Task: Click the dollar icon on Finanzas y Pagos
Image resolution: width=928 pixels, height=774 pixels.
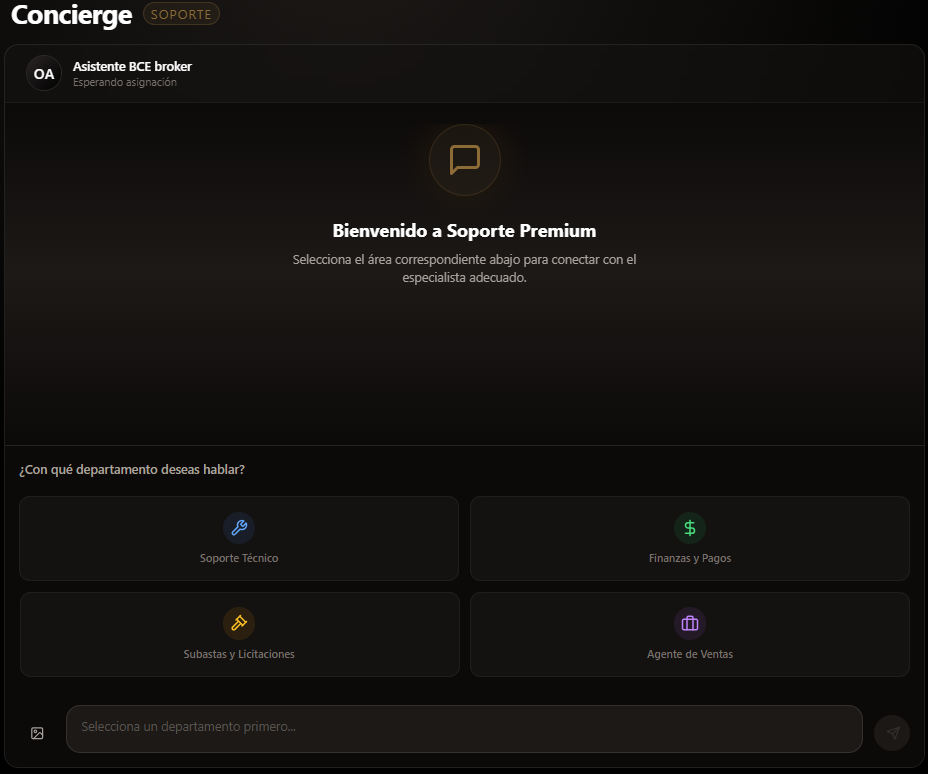Action: [x=690, y=527]
